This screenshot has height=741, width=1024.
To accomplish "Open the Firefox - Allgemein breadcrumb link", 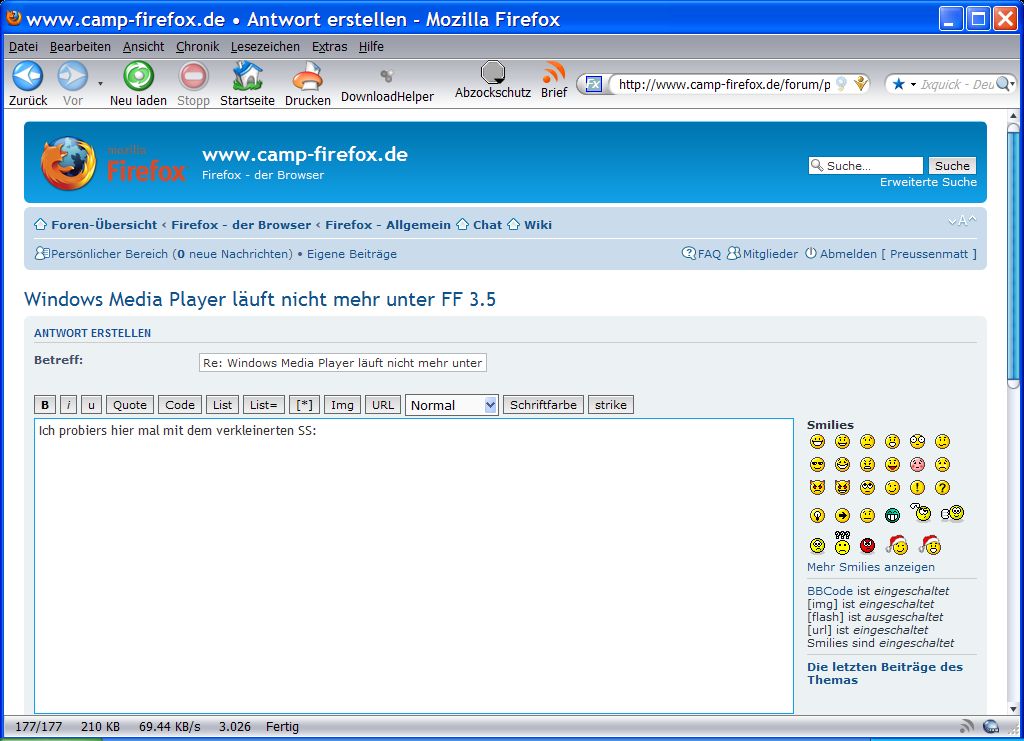I will point(388,225).
